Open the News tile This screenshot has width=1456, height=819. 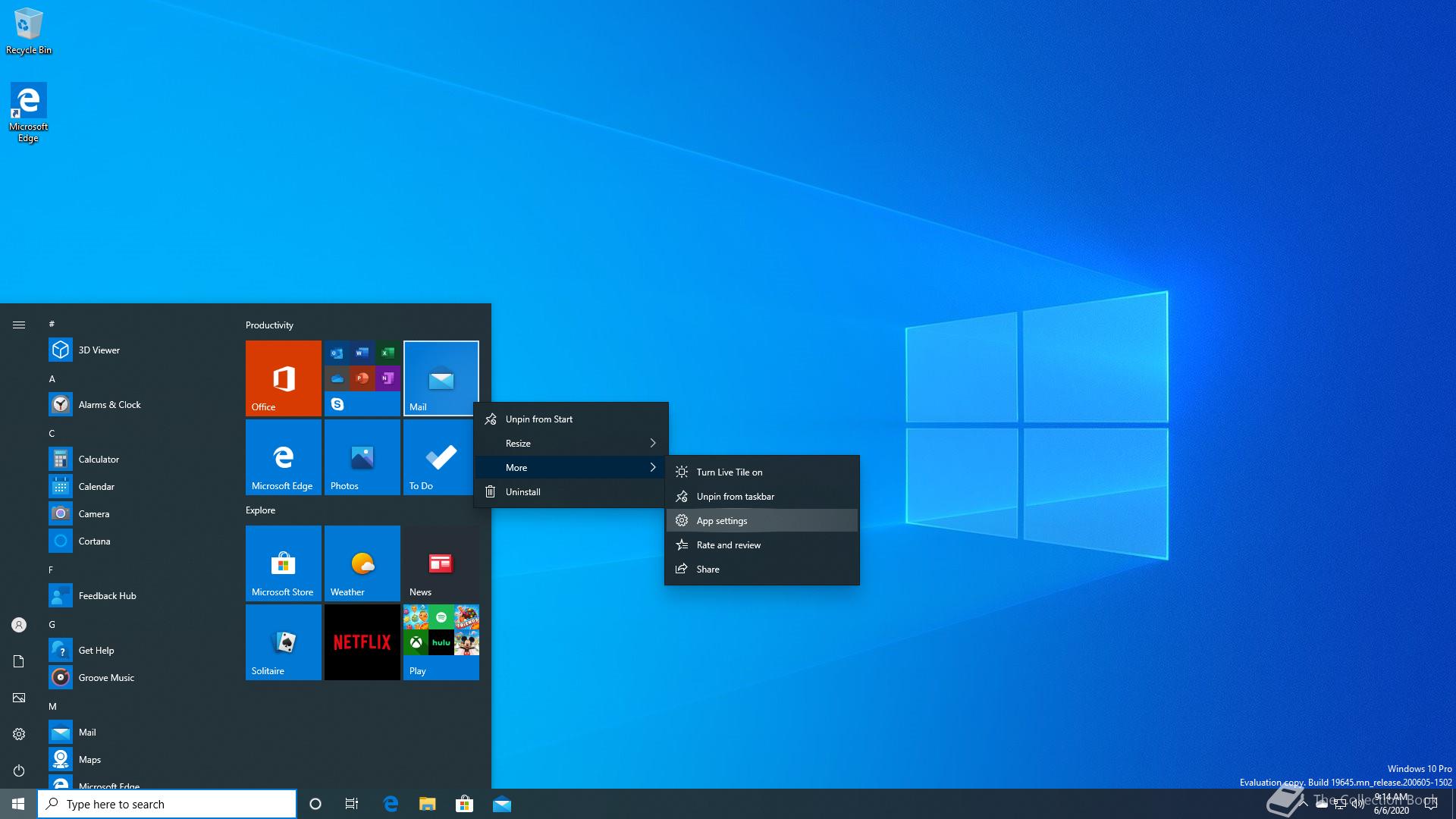(x=441, y=563)
